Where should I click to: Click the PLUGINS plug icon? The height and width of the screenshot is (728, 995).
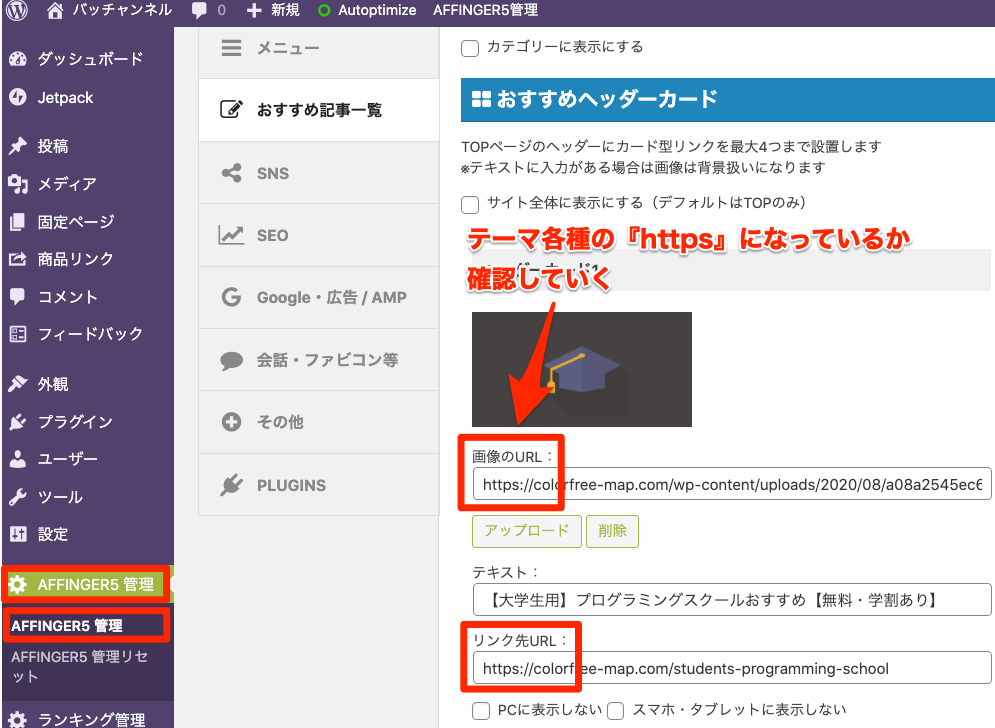(231, 485)
